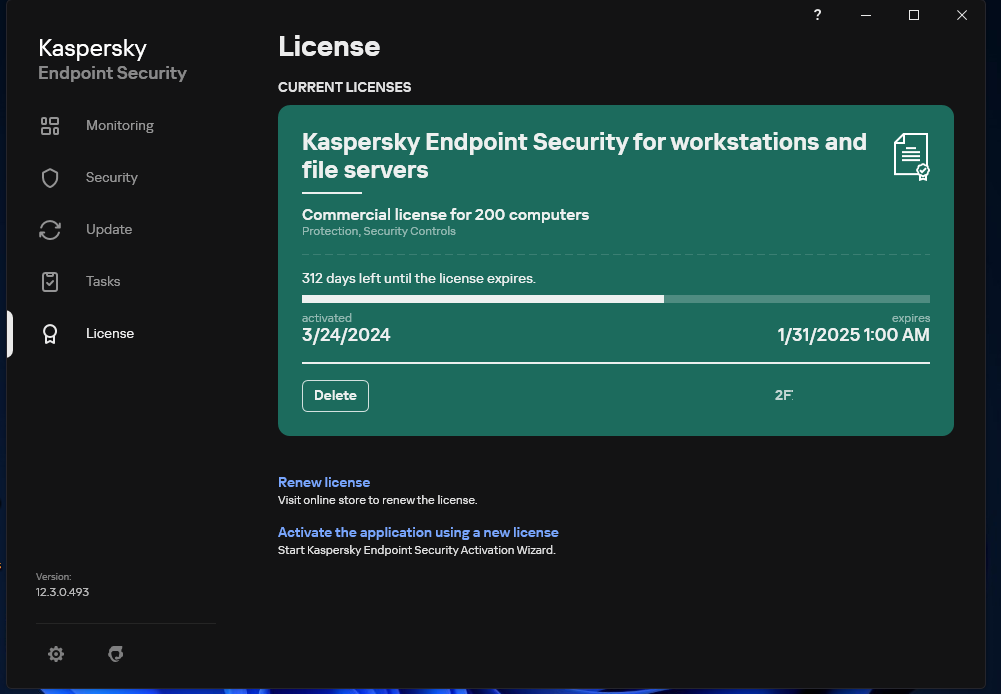Click the Tasks clipboard icon
Image resolution: width=1001 pixels, height=694 pixels.
point(50,282)
